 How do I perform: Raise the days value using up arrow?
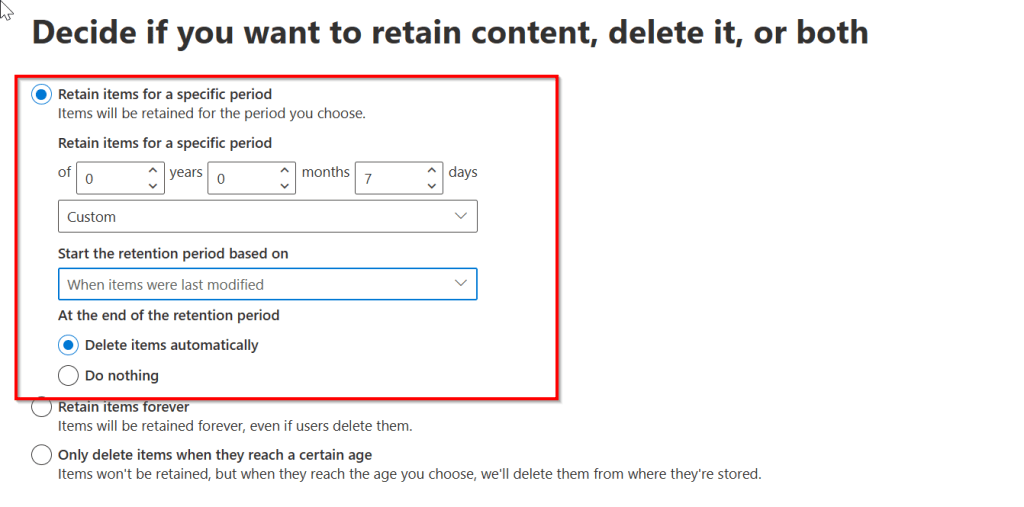[431, 170]
